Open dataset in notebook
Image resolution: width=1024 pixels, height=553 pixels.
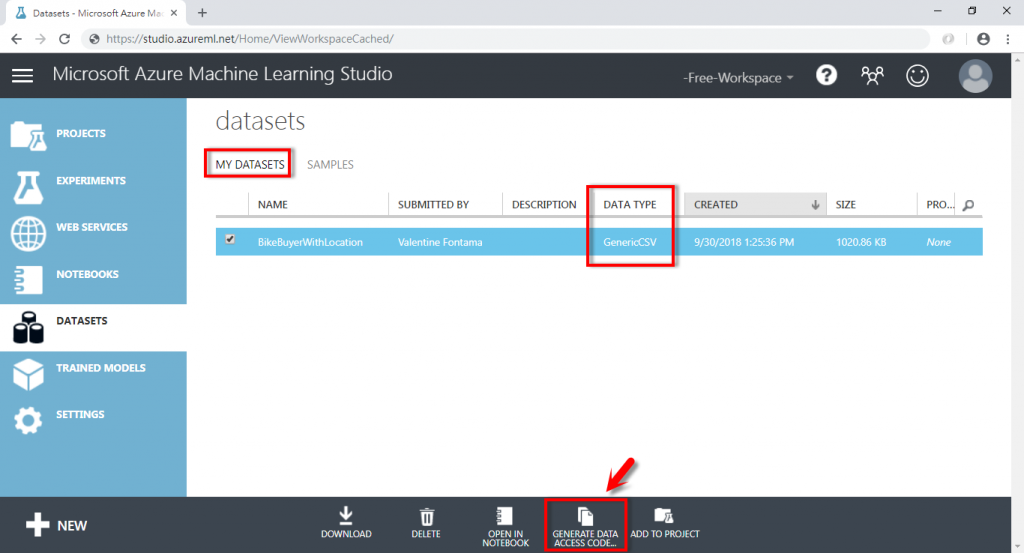pyautogui.click(x=505, y=526)
